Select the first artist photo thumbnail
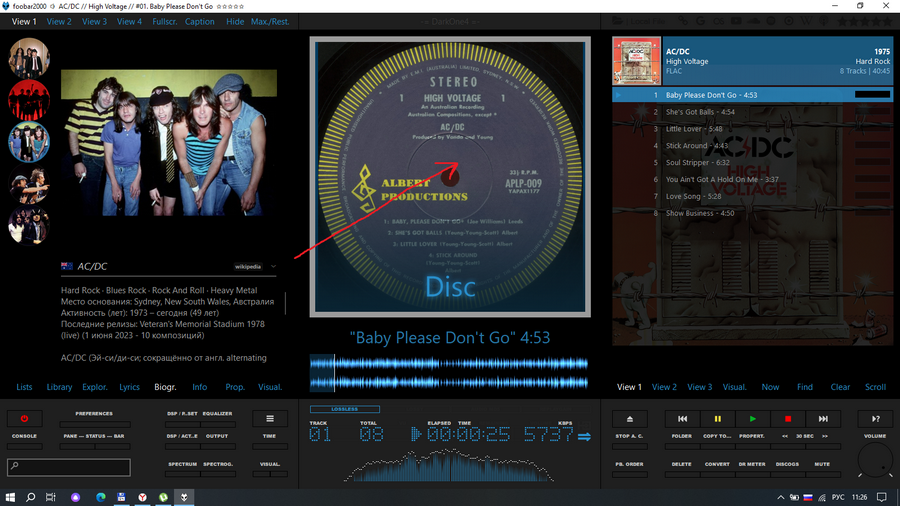The height and width of the screenshot is (506, 900). [x=29, y=58]
